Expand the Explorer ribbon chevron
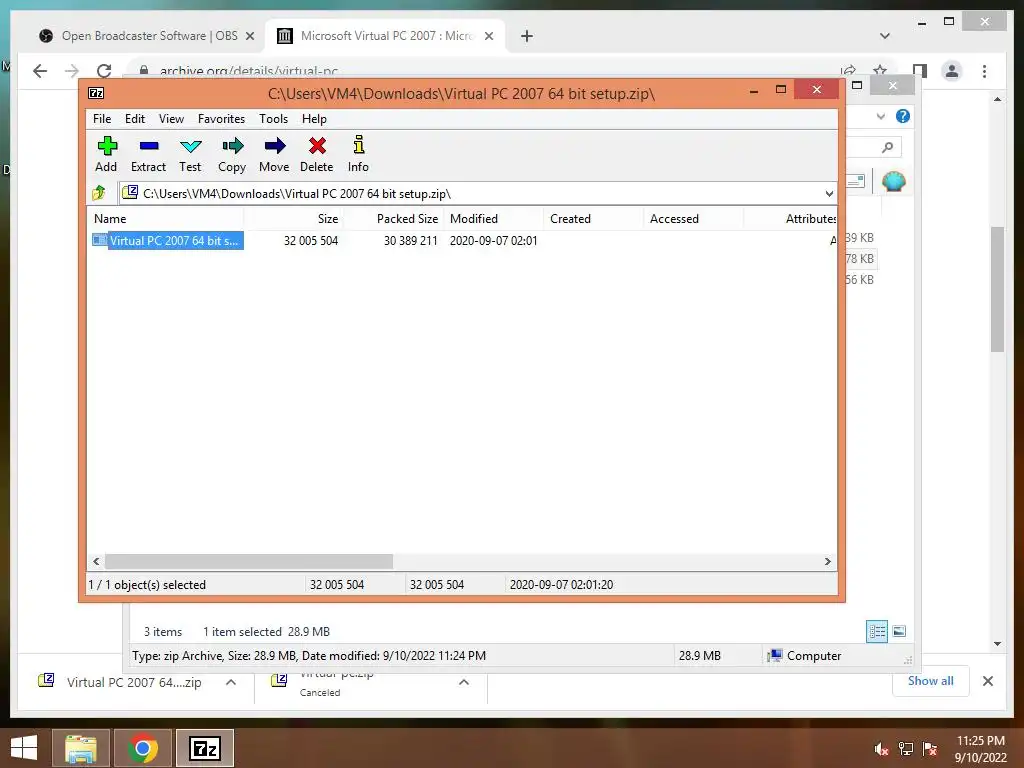This screenshot has height=768, width=1024. [880, 116]
